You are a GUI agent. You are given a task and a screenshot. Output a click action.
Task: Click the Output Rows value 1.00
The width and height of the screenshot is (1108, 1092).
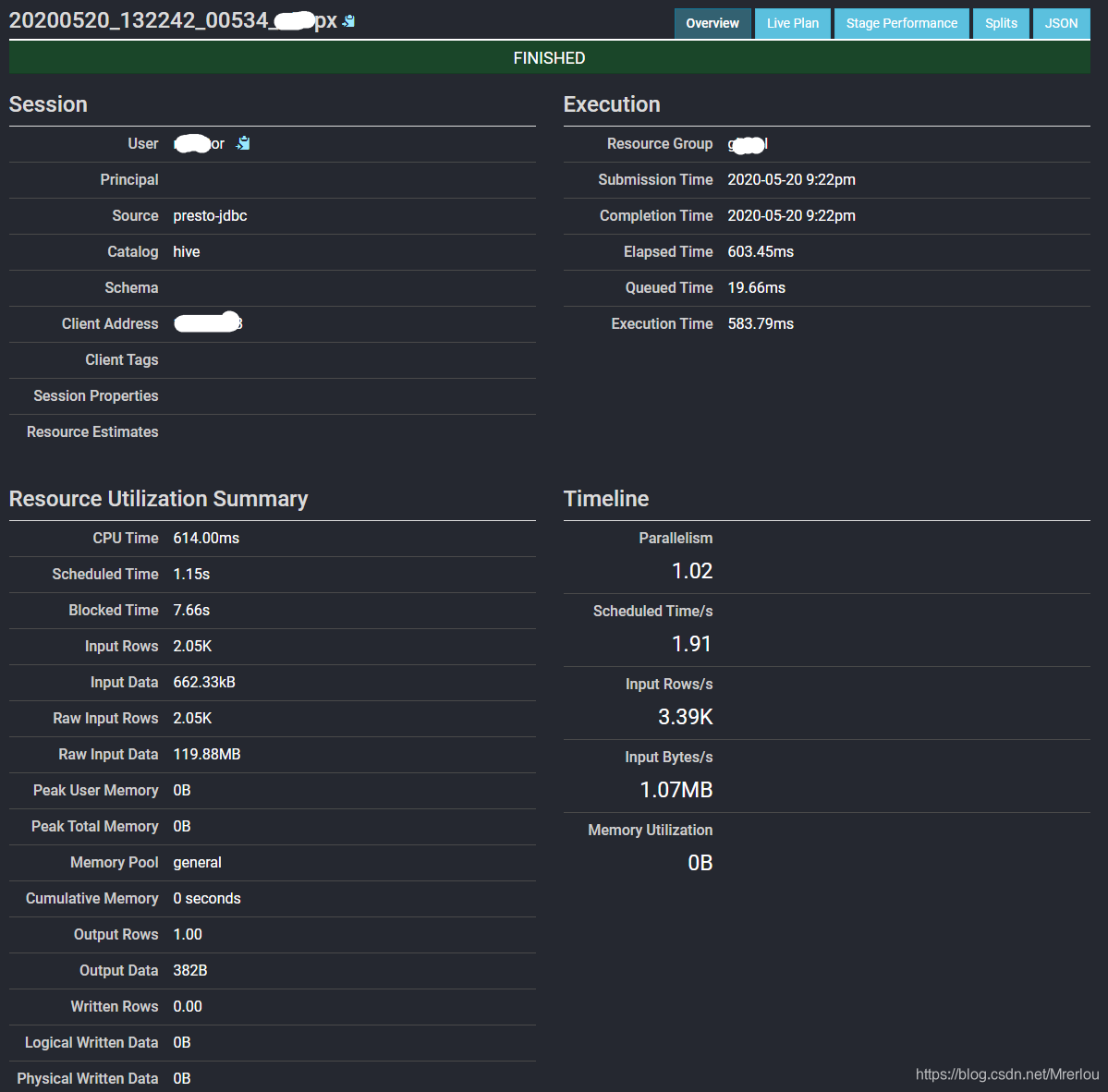point(188,935)
